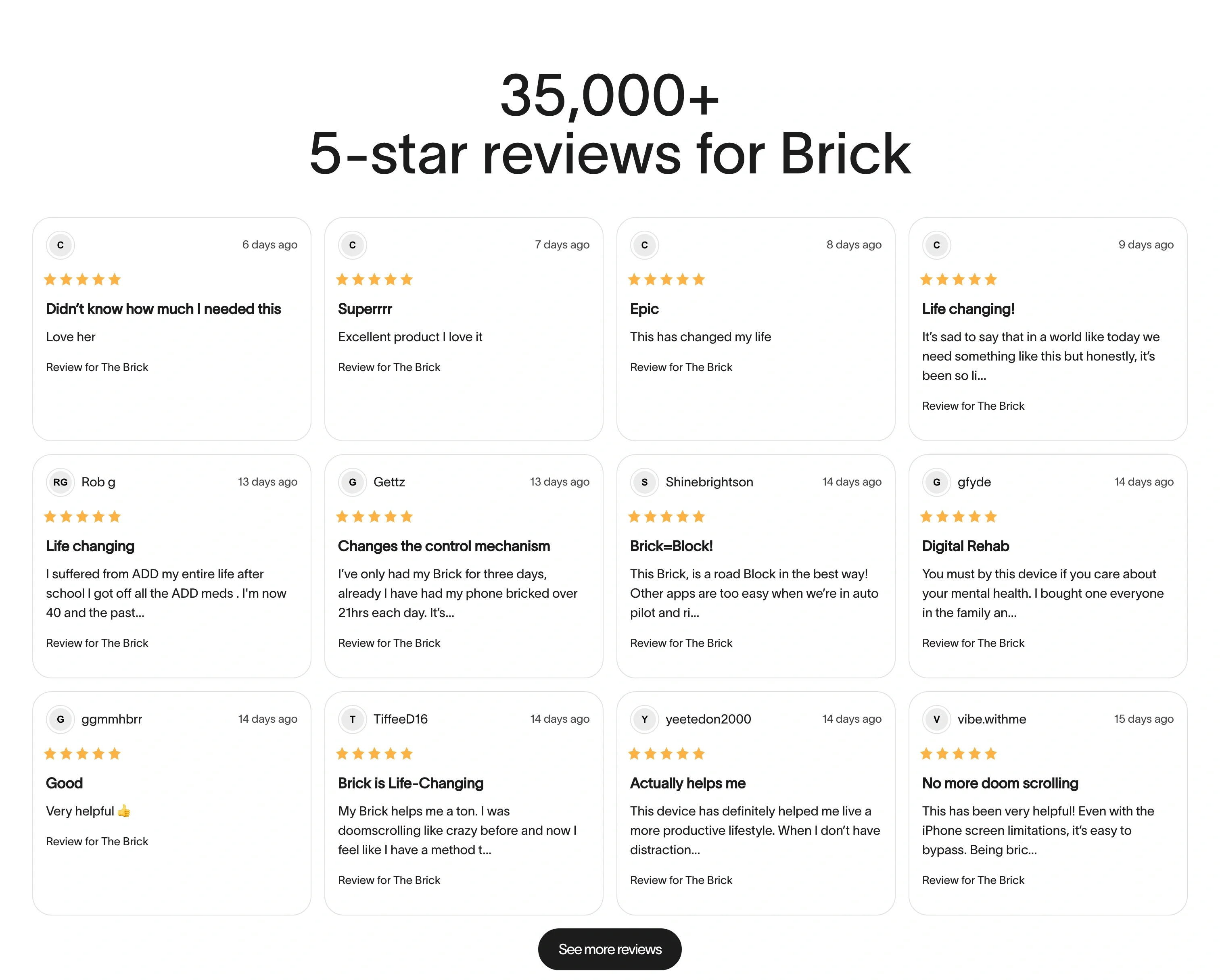Open yeetedon2000's avatar icon
This screenshot has height=980, width=1220.
tap(644, 719)
